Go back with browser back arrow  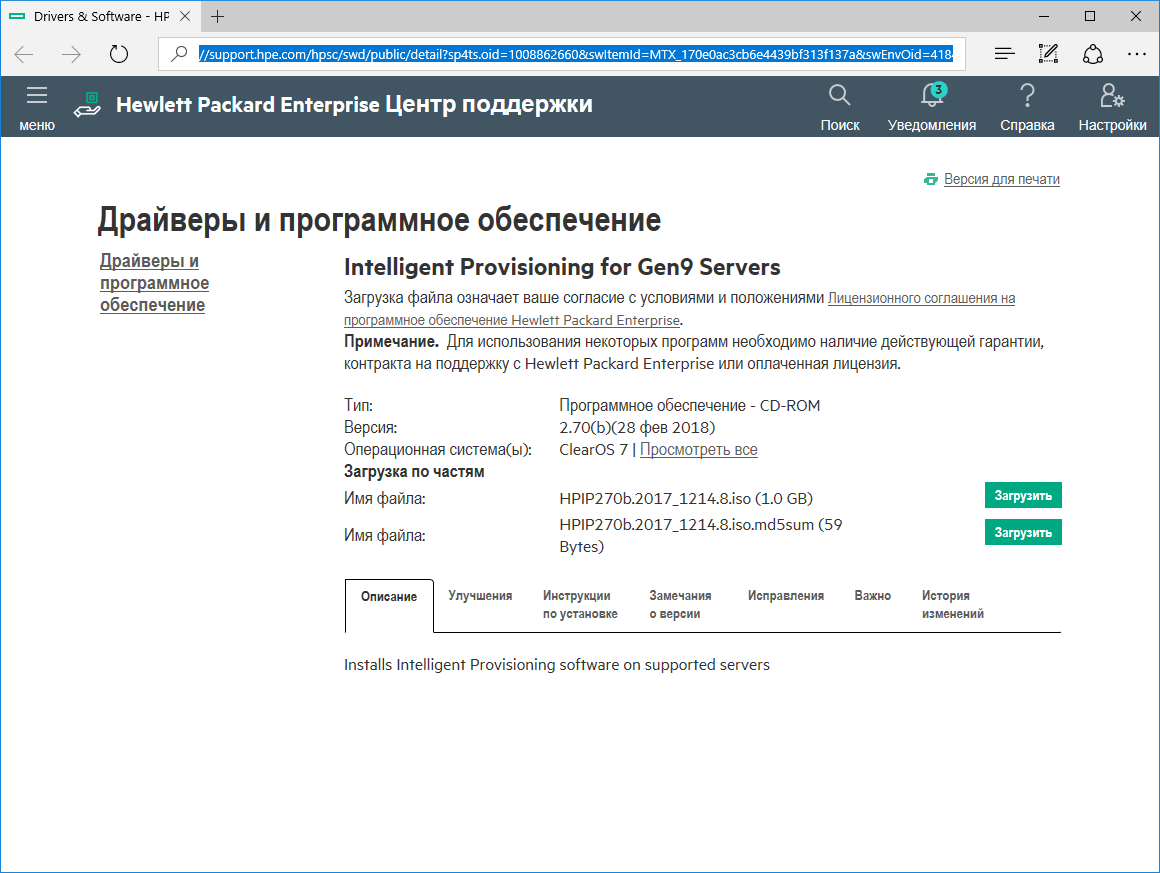(24, 54)
